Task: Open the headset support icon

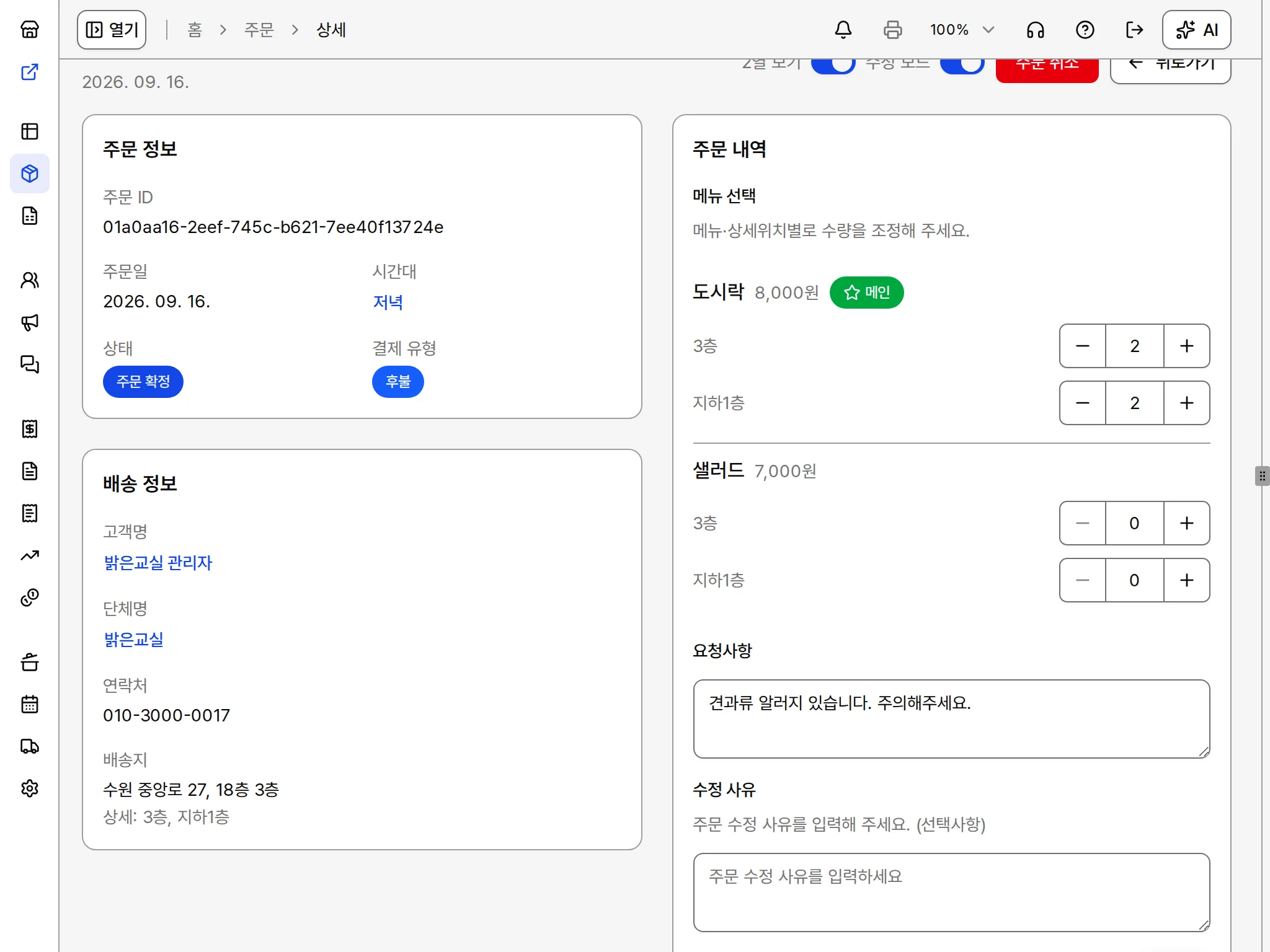Action: pos(1035,30)
